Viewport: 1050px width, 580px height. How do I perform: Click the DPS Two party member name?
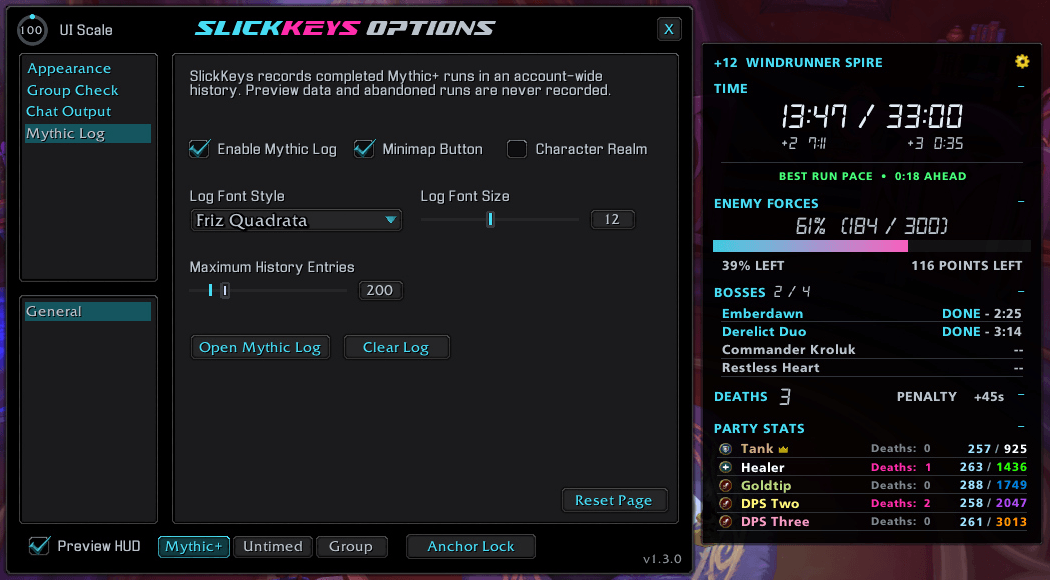click(769, 504)
